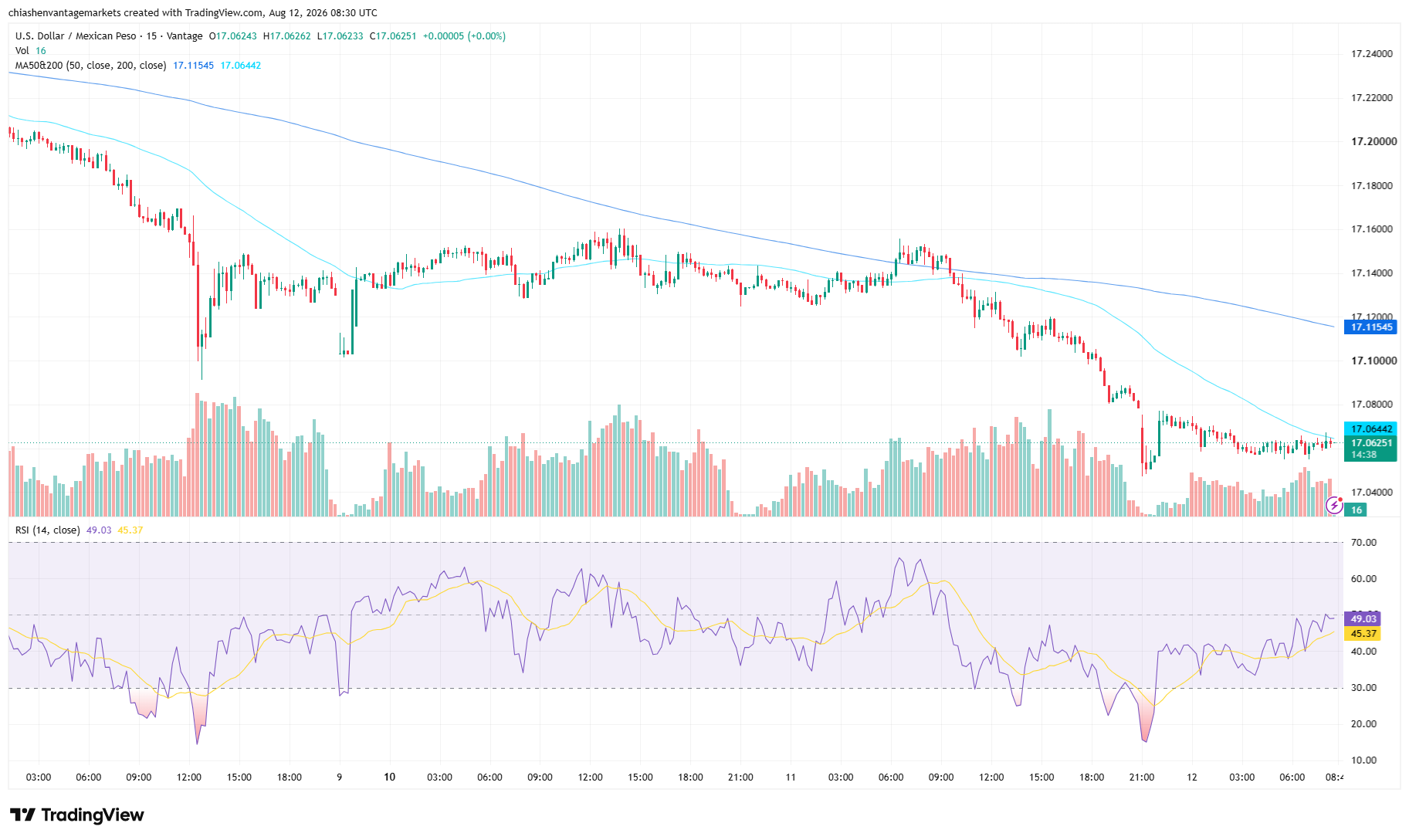Click the 17.14000 price axis label
1409x840 pixels.
1371,273
